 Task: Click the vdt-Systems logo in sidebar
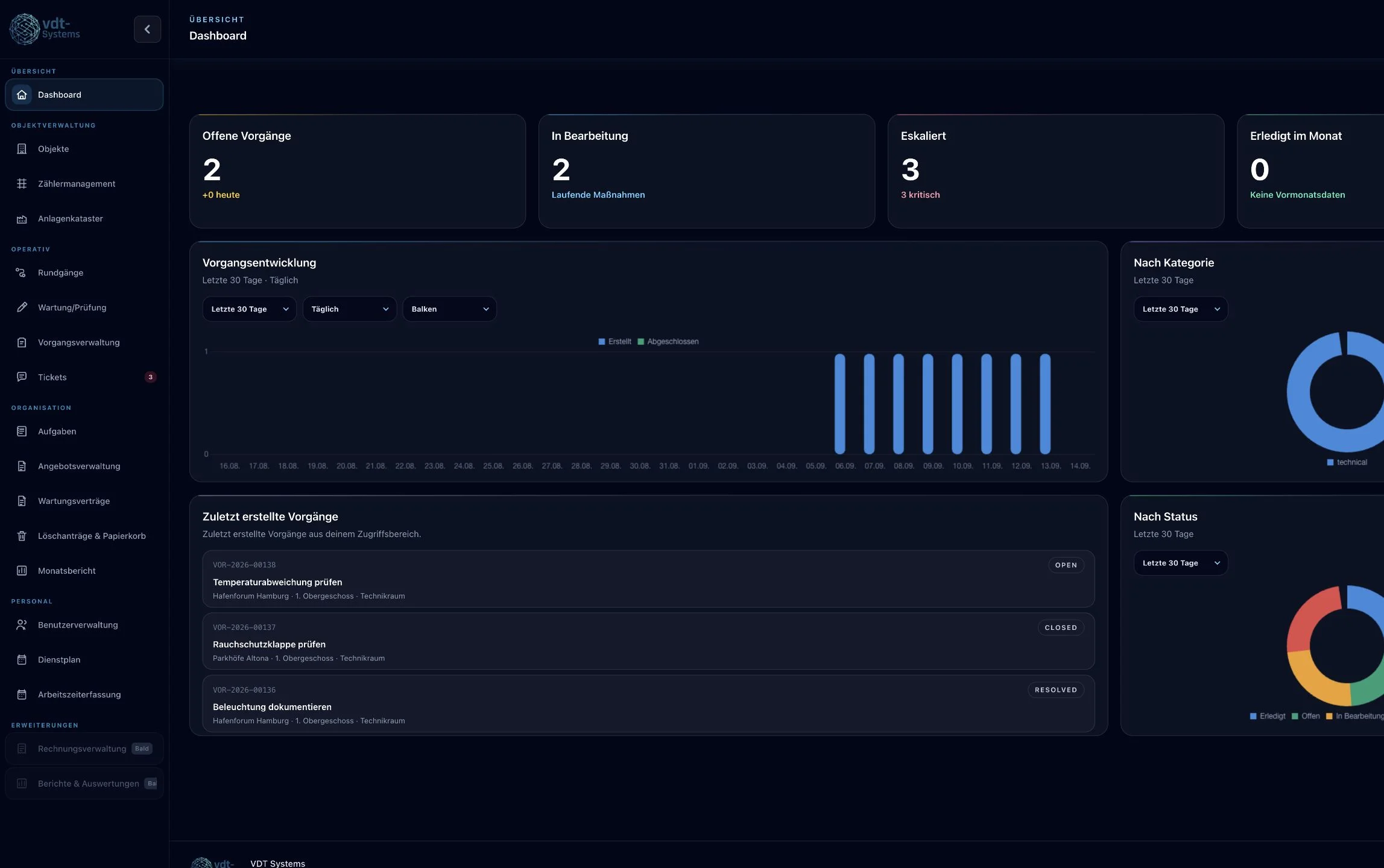pyautogui.click(x=45, y=29)
